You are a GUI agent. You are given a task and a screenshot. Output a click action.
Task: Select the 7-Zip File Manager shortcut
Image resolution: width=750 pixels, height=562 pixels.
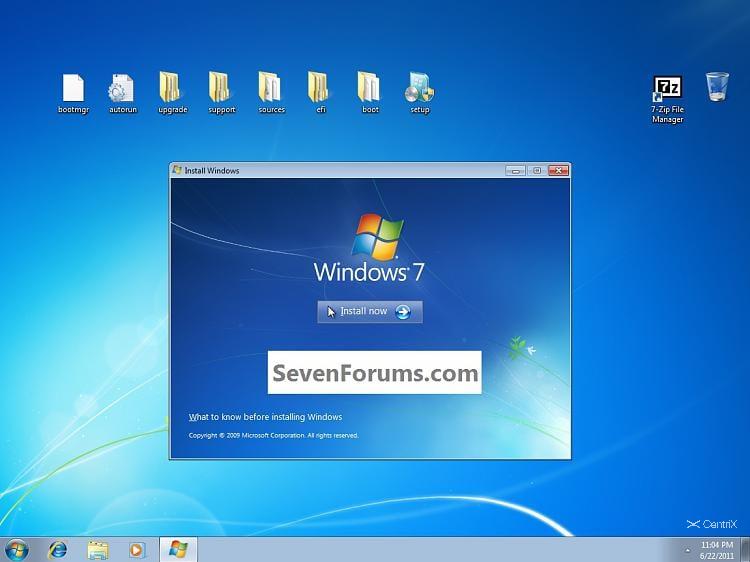[667, 91]
